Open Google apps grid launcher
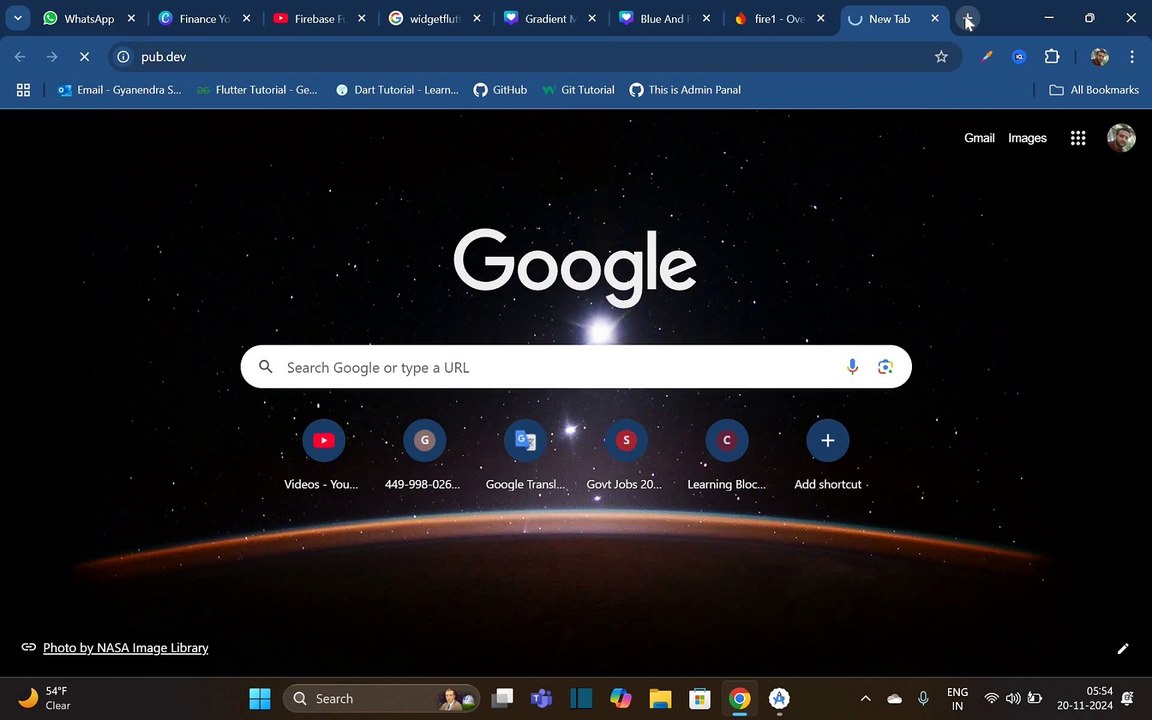This screenshot has width=1152, height=720. (x=1078, y=138)
